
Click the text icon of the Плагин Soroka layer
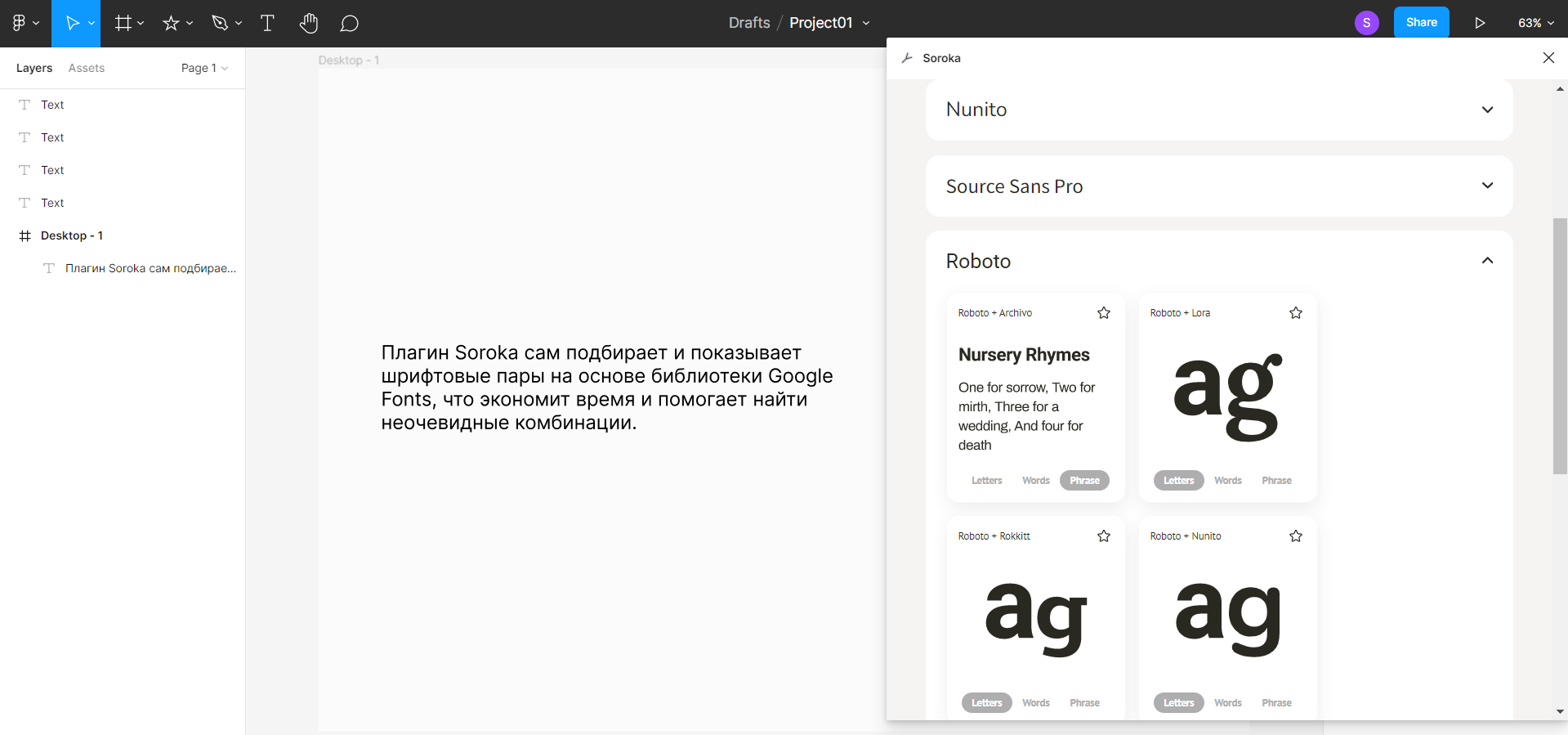(49, 268)
